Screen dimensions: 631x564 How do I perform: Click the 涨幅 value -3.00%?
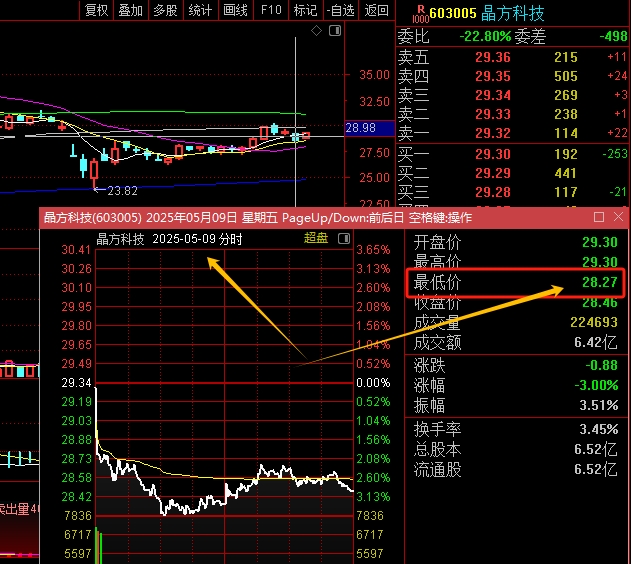coord(596,385)
